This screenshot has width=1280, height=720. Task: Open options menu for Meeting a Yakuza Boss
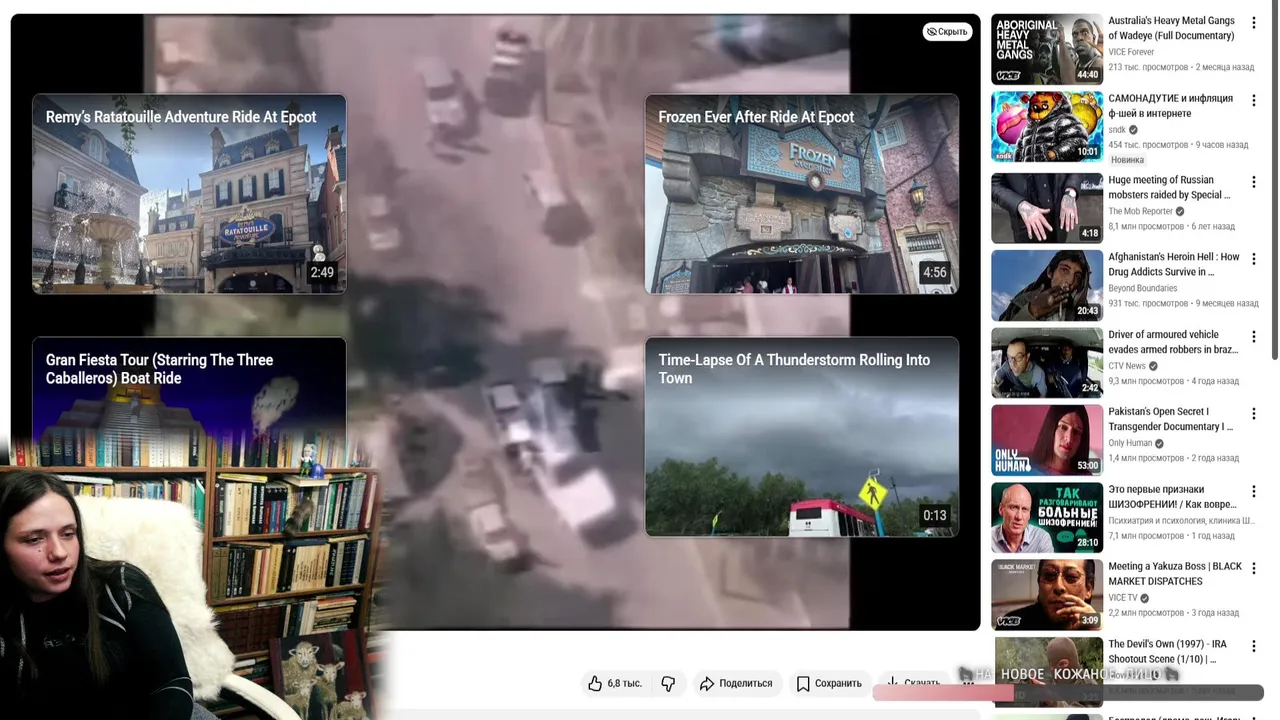1254,569
